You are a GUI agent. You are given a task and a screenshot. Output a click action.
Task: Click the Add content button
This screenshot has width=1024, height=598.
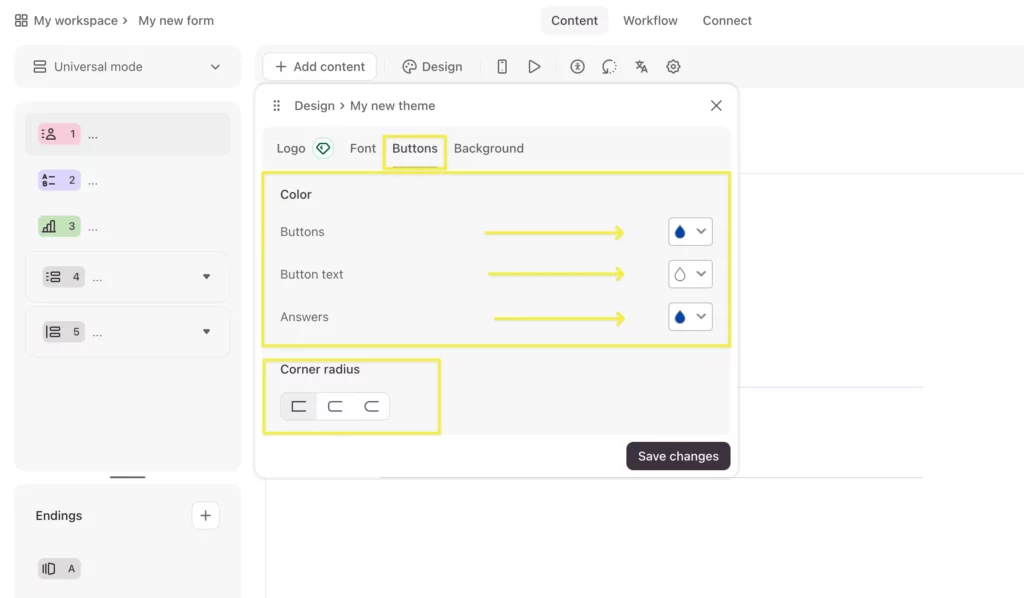(x=320, y=67)
